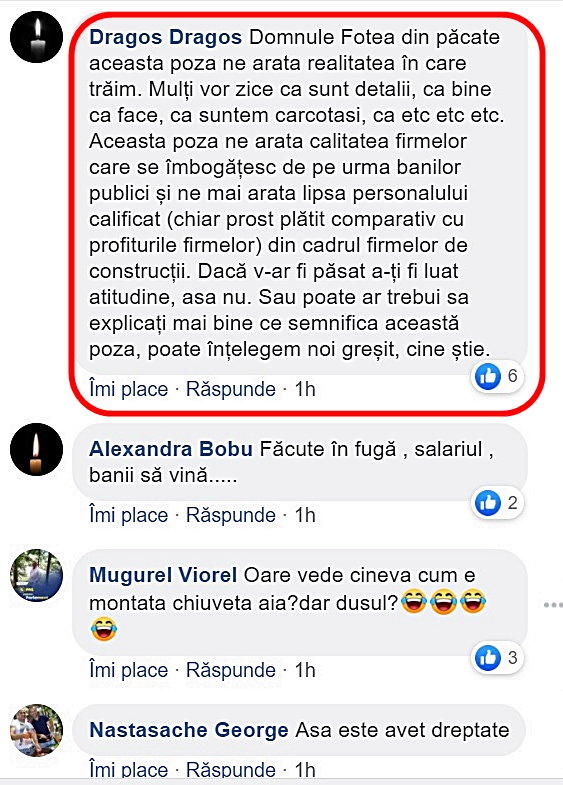Image resolution: width=563 pixels, height=785 pixels.
Task: View the 6 likes on Dragos comment
Action: tap(497, 376)
